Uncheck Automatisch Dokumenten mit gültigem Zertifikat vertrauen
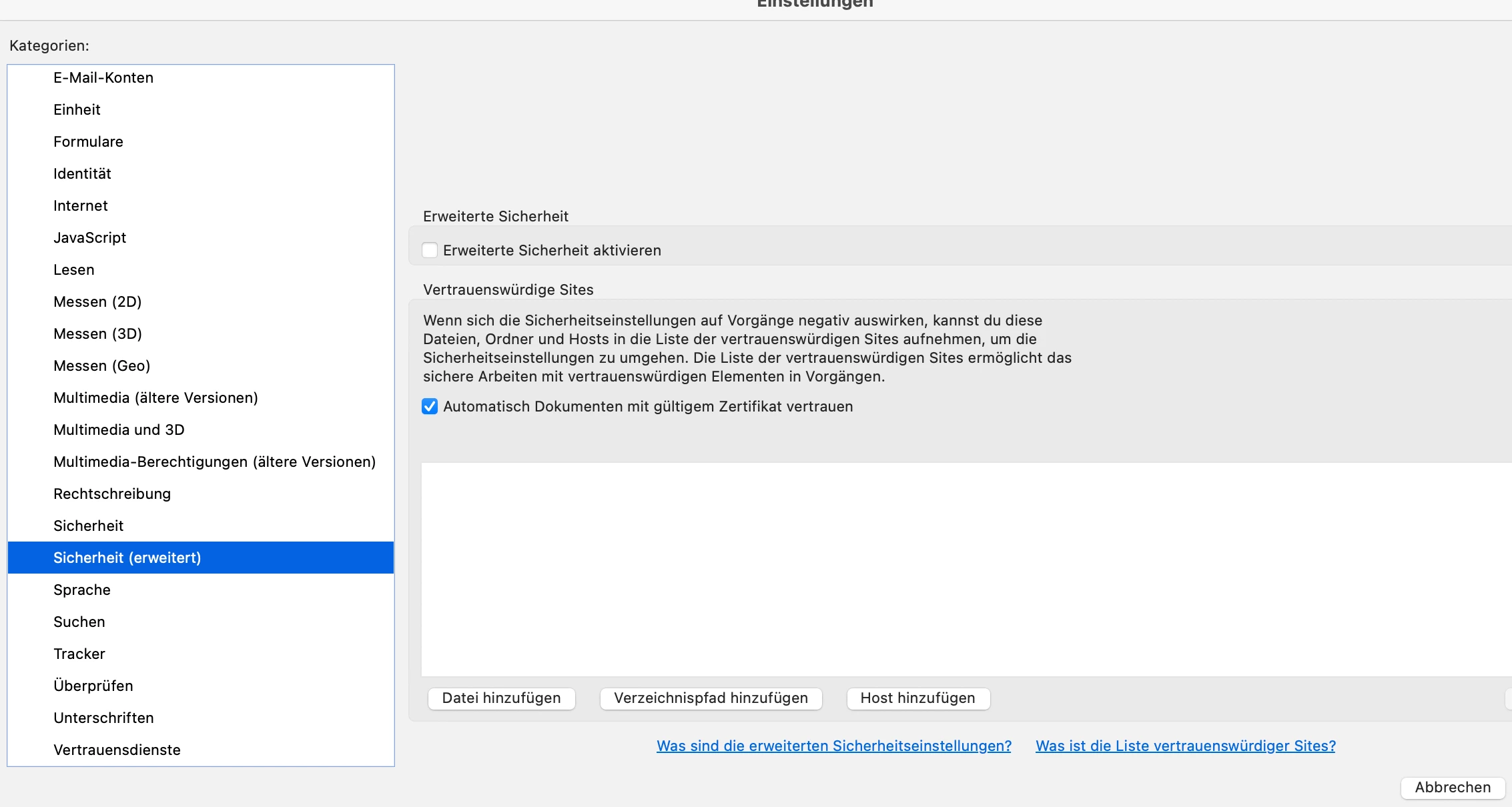Screen dimensions: 1512x807 pos(430,406)
